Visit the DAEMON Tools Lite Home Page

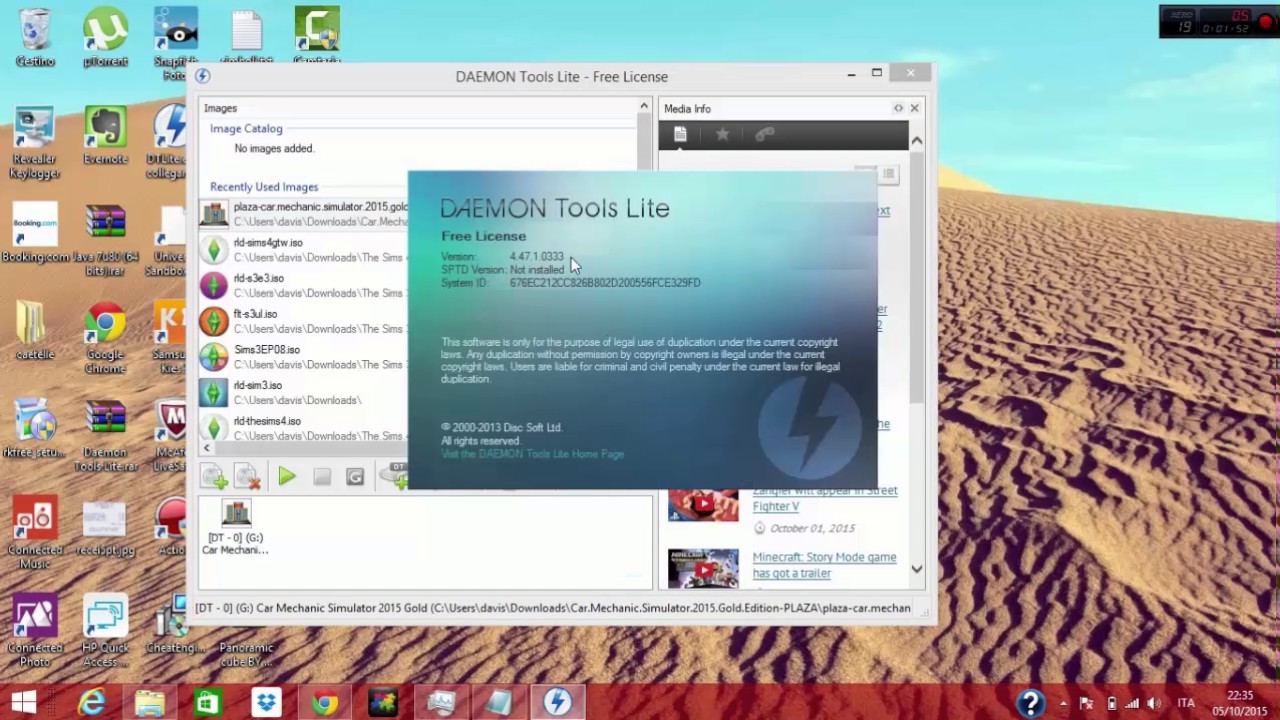(532, 454)
